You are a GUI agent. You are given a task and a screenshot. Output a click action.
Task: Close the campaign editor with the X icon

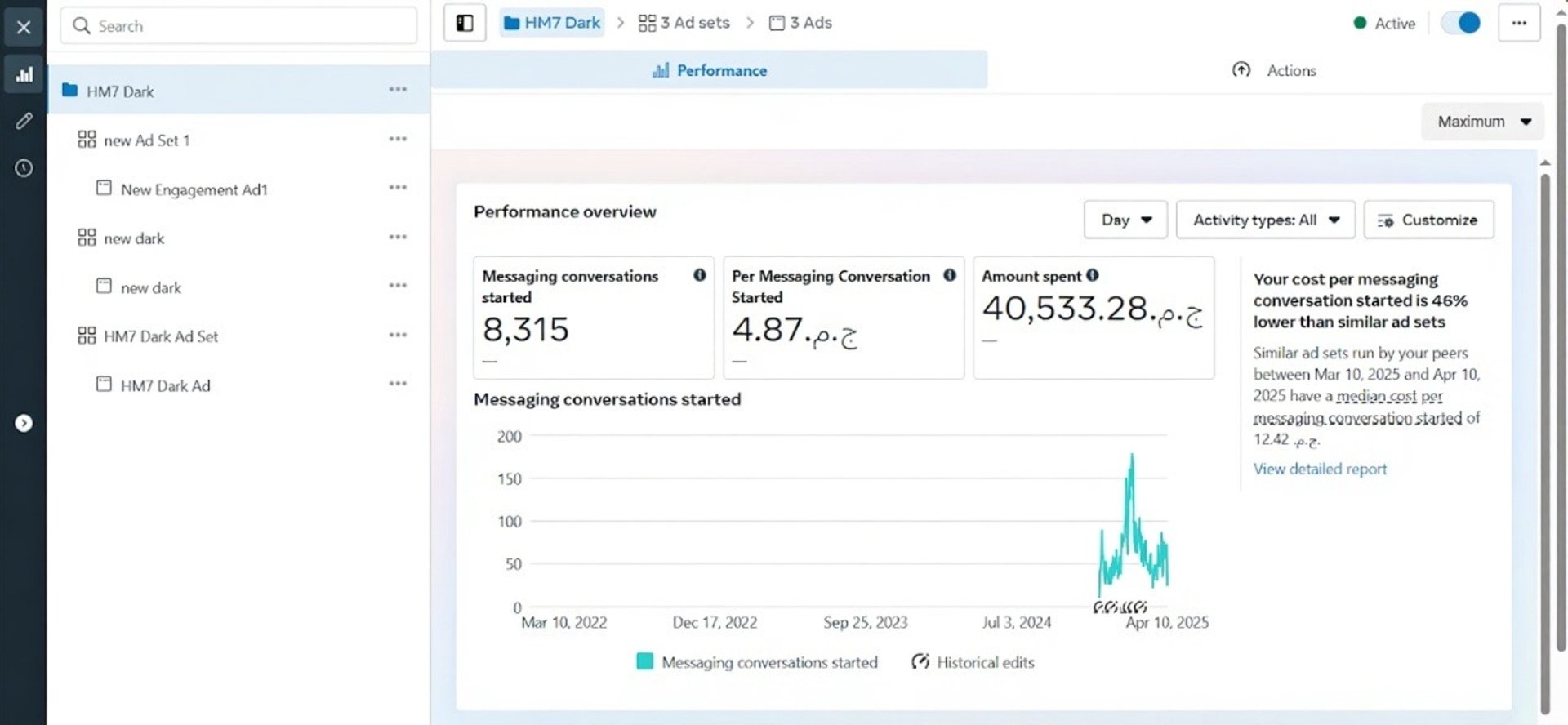(x=24, y=27)
